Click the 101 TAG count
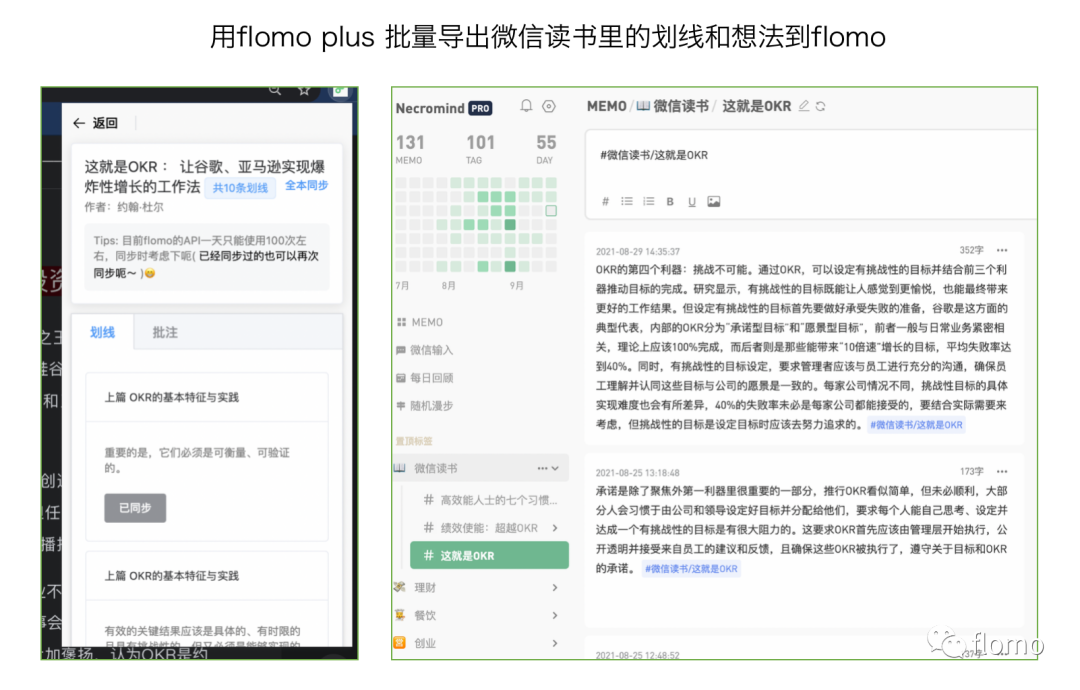 [480, 149]
